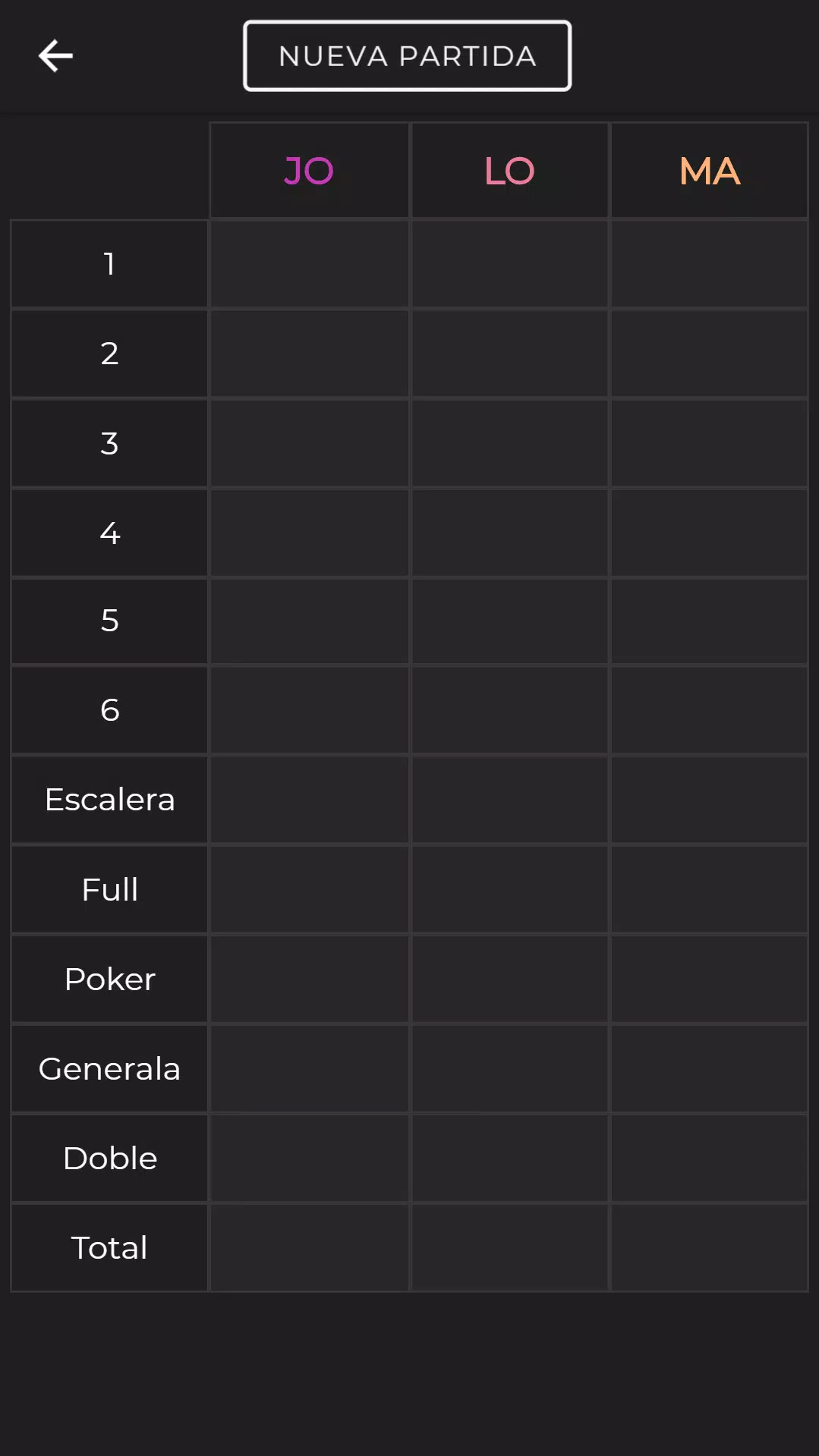Open JO's Escalera score cell

tap(309, 800)
